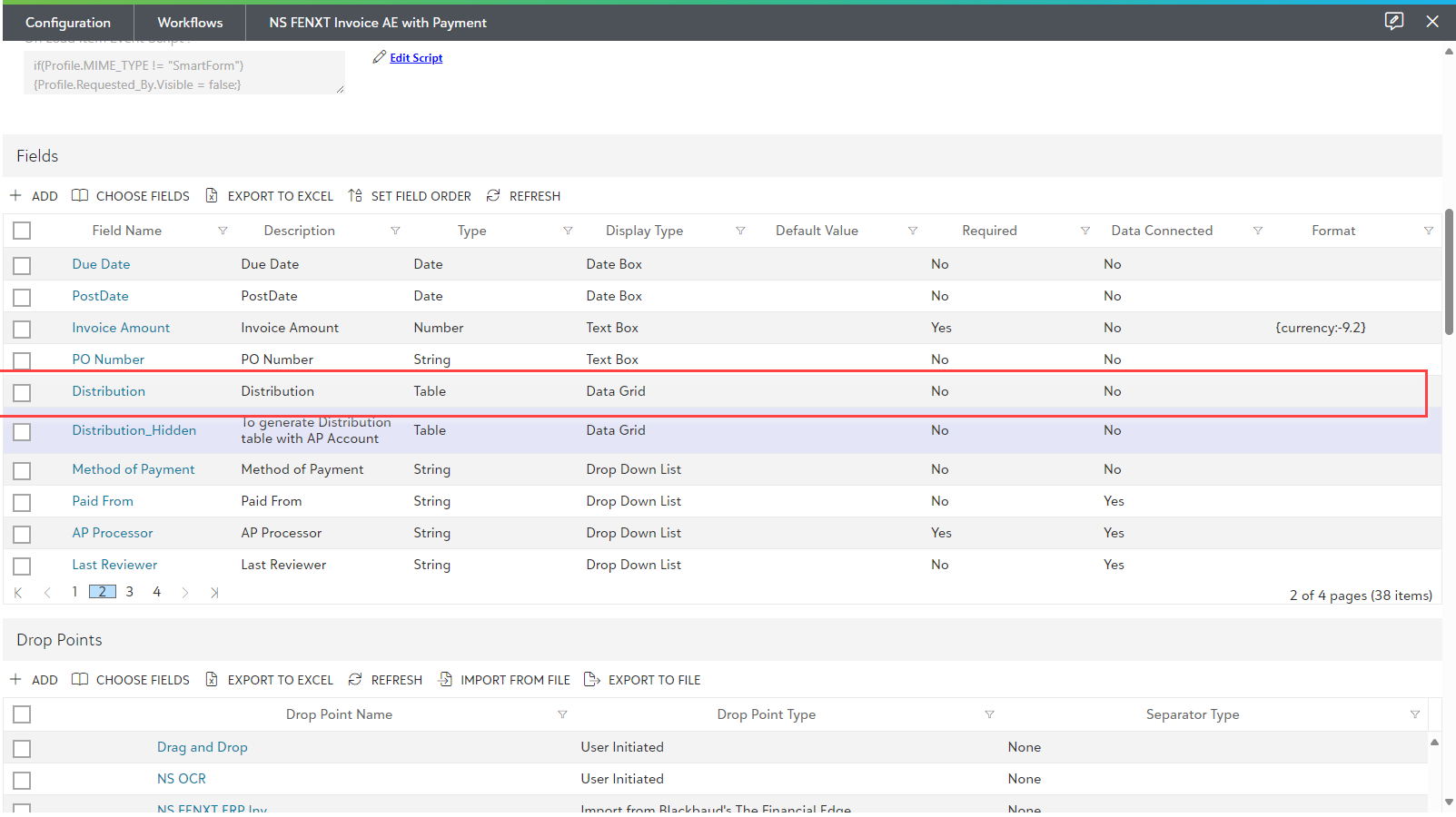Click the feedback comment icon in header
The width and height of the screenshot is (1456, 817).
tap(1393, 21)
